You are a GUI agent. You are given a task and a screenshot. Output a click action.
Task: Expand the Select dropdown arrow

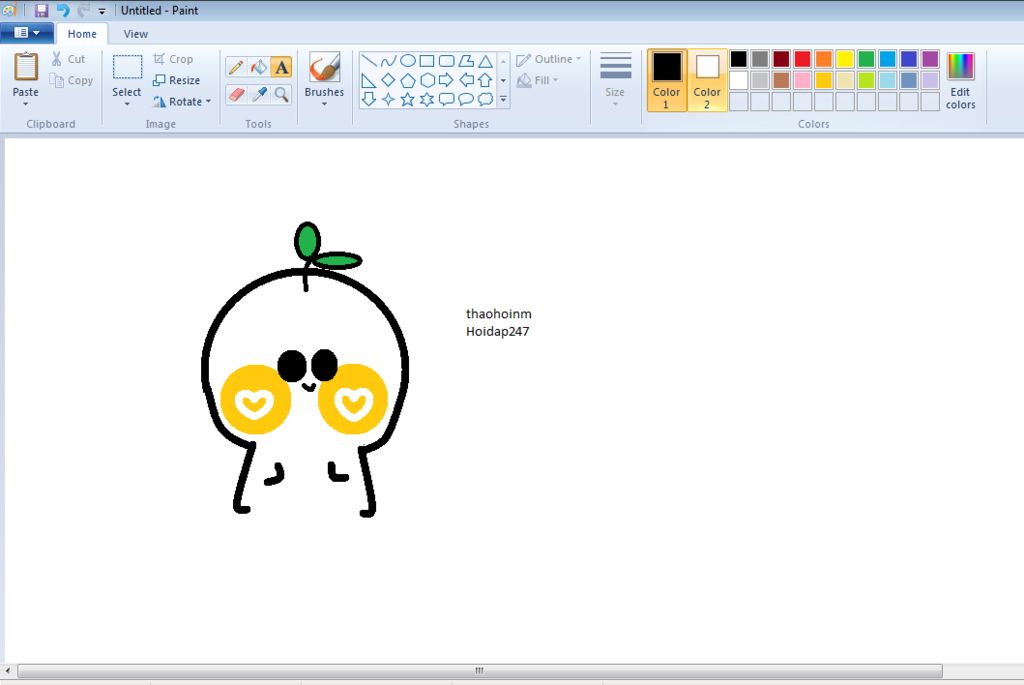coord(127,104)
